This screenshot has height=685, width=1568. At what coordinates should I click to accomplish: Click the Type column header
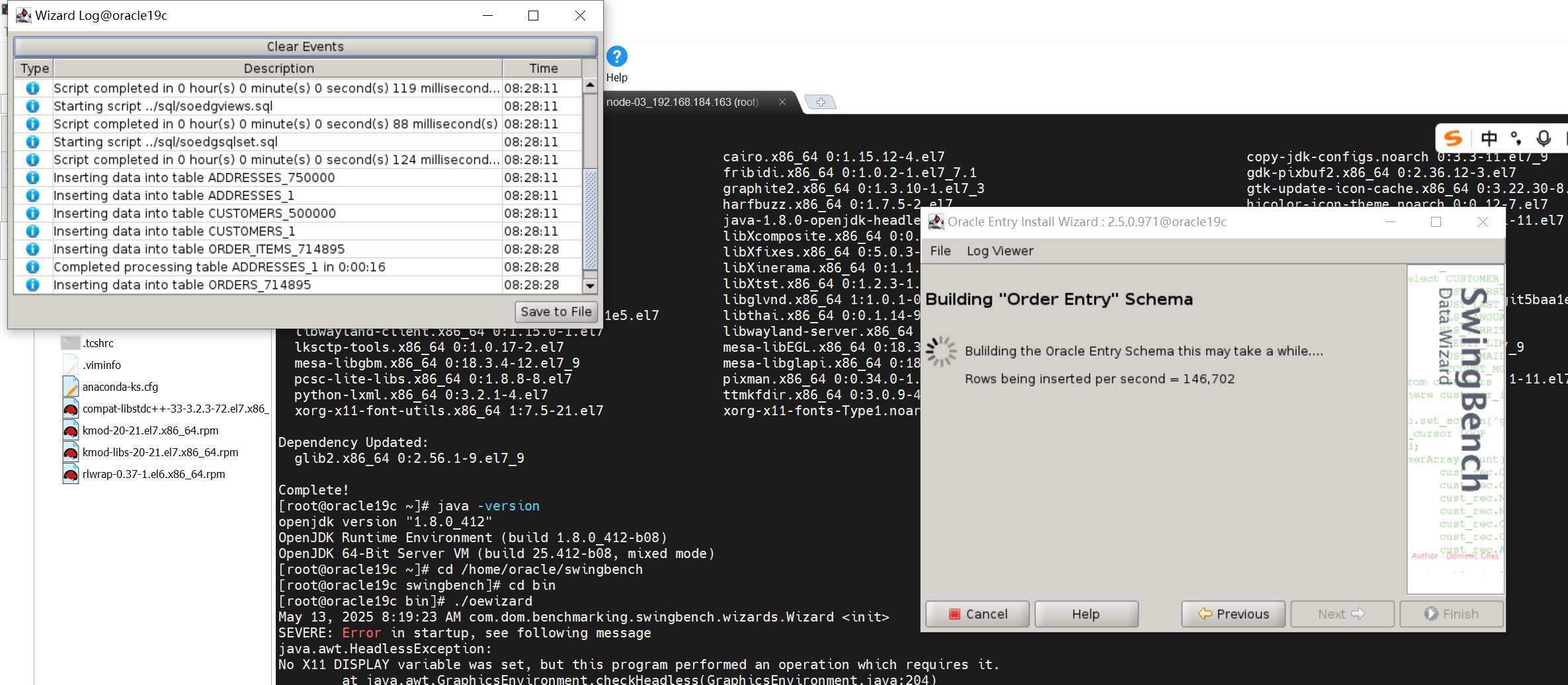tap(34, 68)
